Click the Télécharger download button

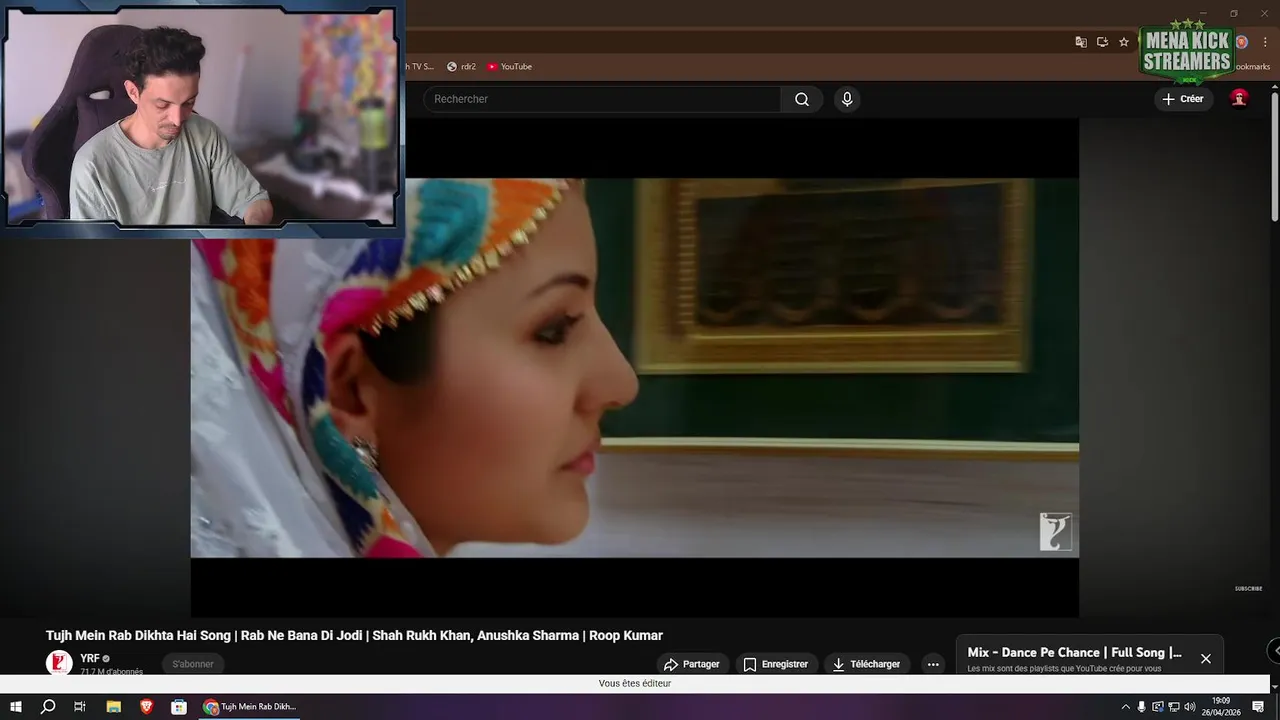click(x=866, y=664)
